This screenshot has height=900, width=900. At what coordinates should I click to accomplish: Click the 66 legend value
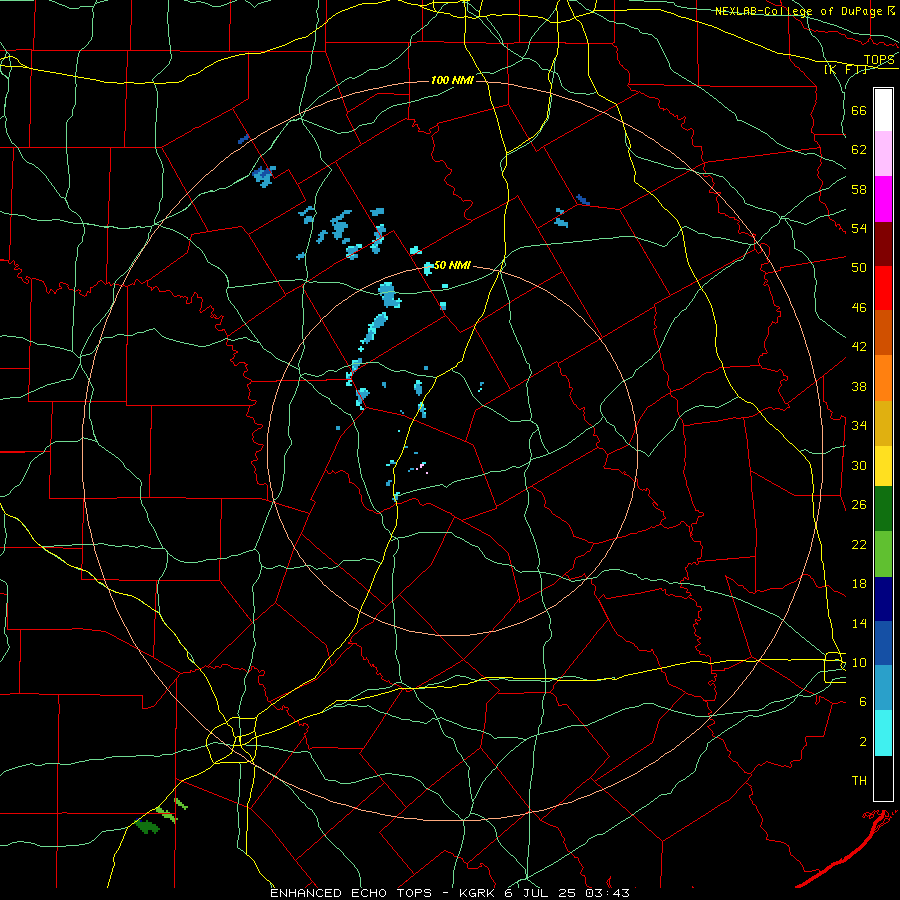point(859,110)
